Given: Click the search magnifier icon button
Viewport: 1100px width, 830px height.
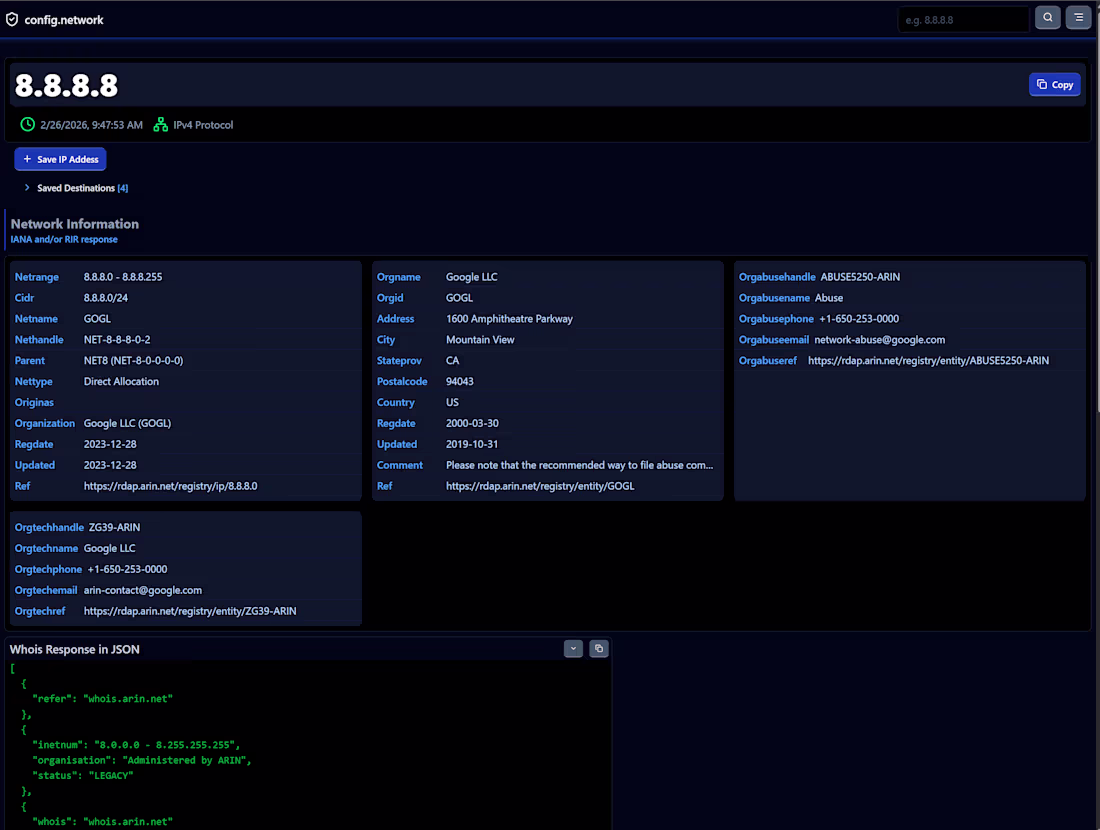Looking at the screenshot, I should [x=1047, y=18].
